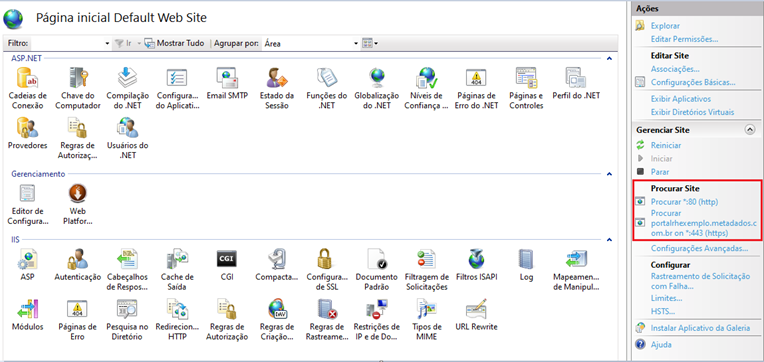Viewport: 764px width, 362px height.
Task: Click the Ir filter button
Action: [123, 43]
